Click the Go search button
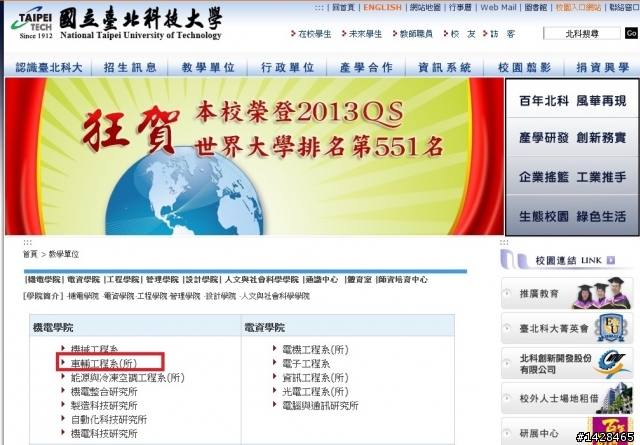The width and height of the screenshot is (640, 445). [x=631, y=33]
